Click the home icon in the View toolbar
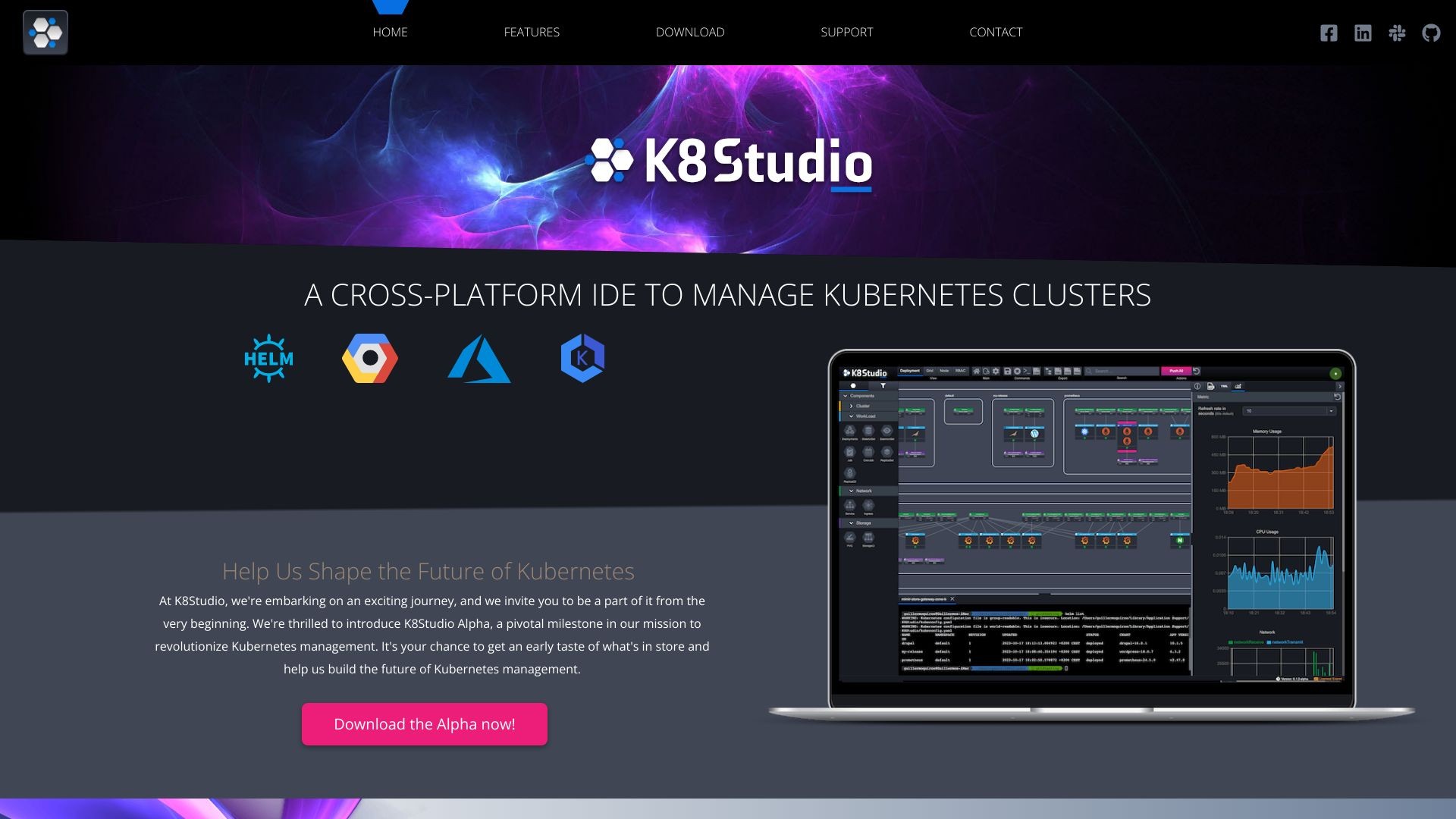 coord(977,371)
